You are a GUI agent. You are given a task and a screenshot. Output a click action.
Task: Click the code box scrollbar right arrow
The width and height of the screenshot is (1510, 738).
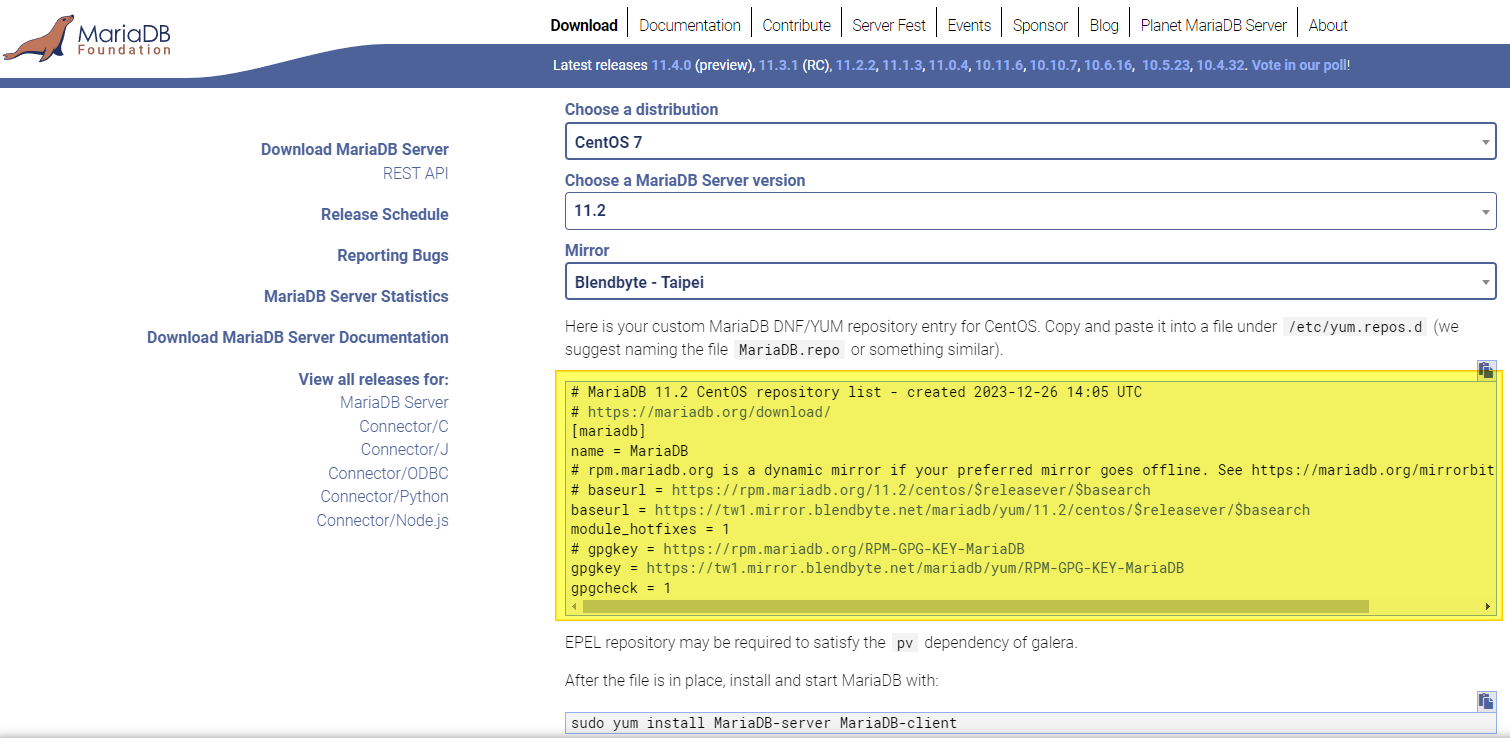click(x=1488, y=606)
